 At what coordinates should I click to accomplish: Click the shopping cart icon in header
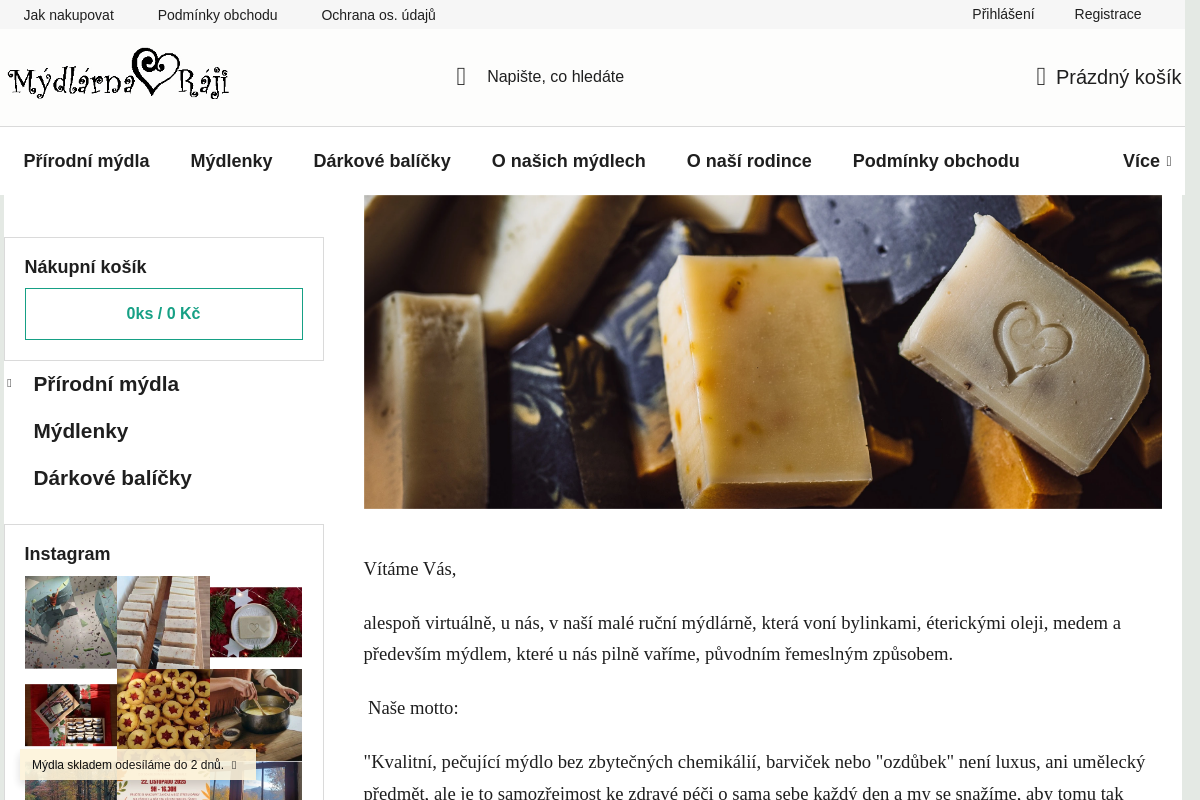[1041, 77]
